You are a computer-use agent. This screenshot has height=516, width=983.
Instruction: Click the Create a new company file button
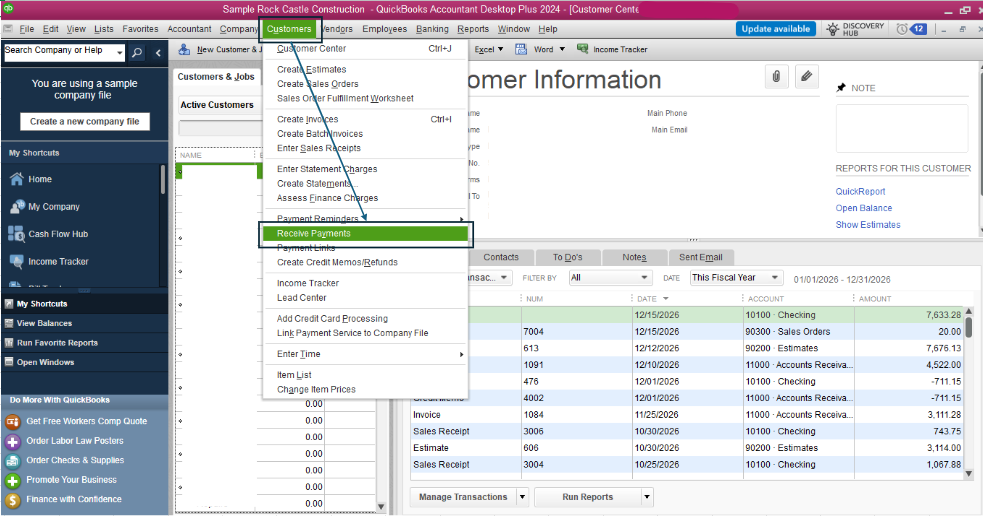[85, 121]
